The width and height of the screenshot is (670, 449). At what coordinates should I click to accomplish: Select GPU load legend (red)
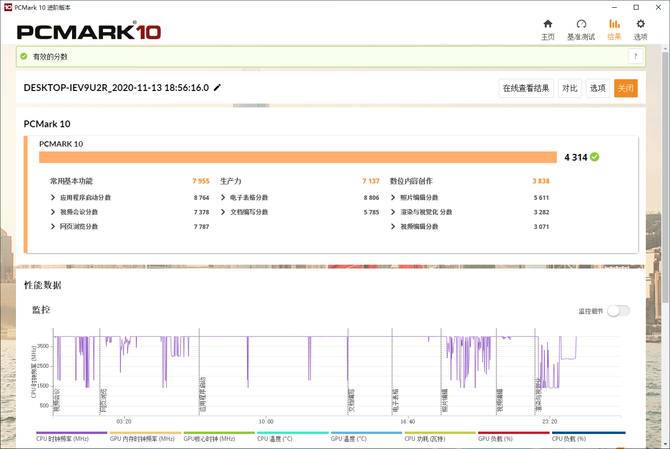513,436
